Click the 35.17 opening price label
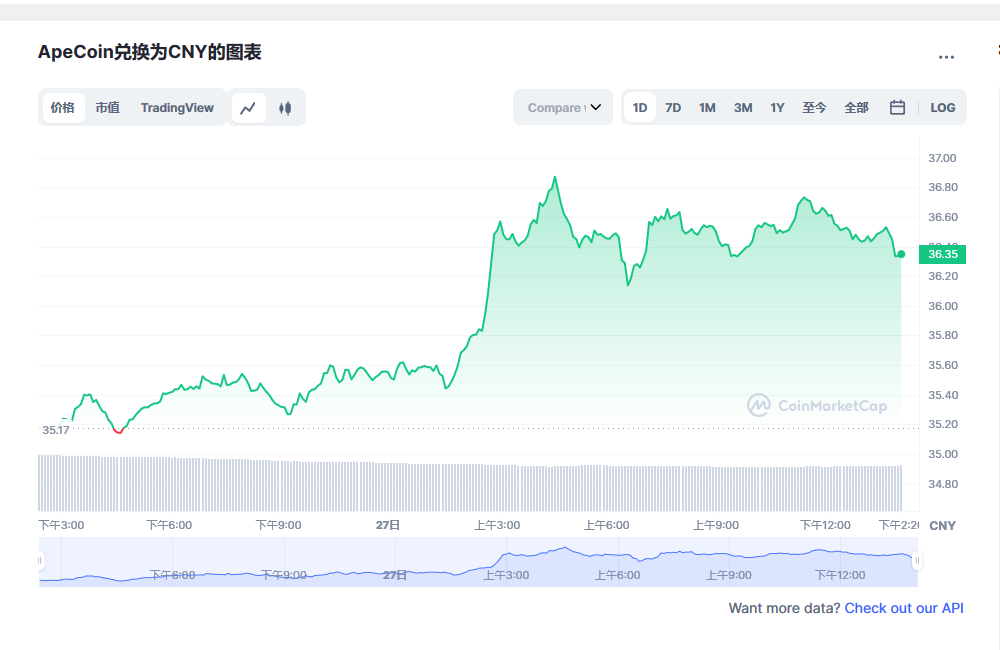Viewport: 1000px width, 650px height. pos(55,430)
